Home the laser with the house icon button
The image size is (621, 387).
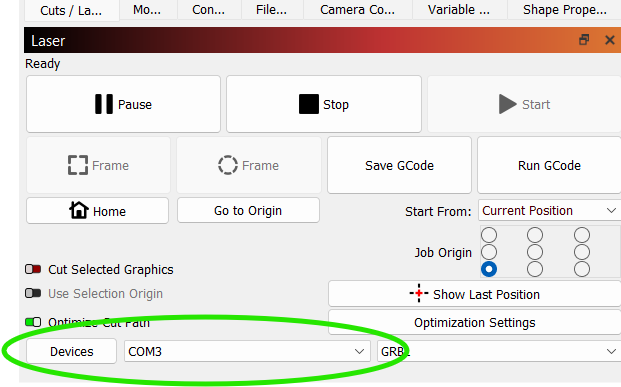[x=97, y=211]
